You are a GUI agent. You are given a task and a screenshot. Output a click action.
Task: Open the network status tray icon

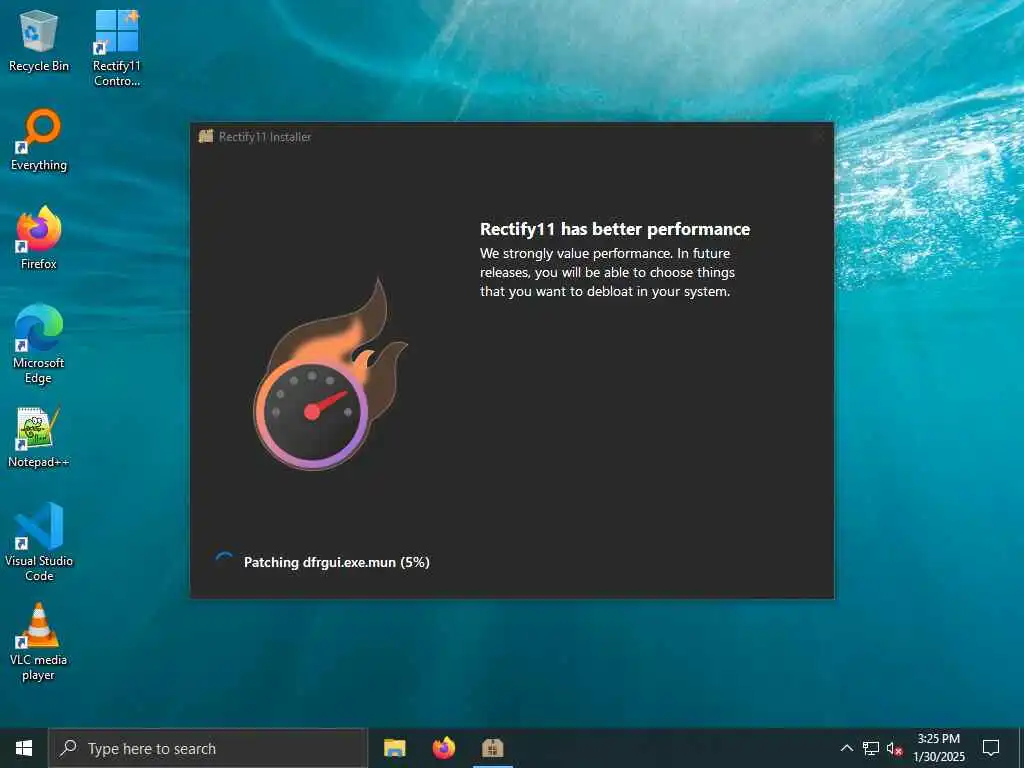[871, 748]
